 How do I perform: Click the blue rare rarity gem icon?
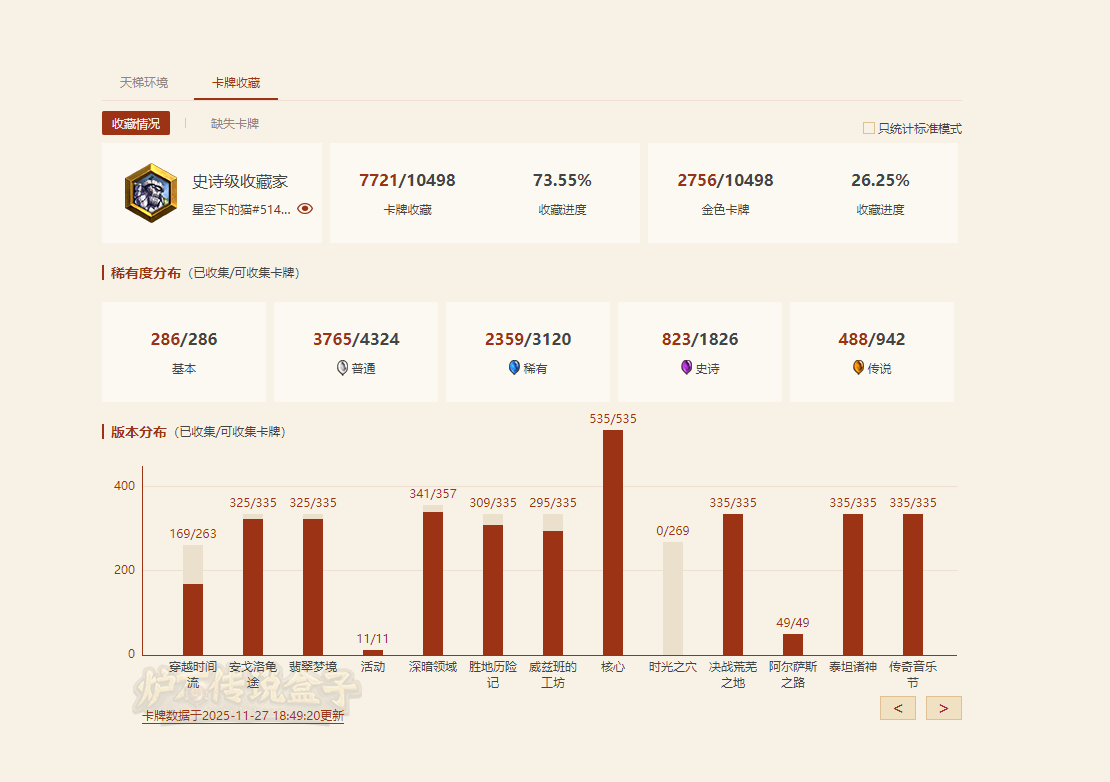click(514, 368)
